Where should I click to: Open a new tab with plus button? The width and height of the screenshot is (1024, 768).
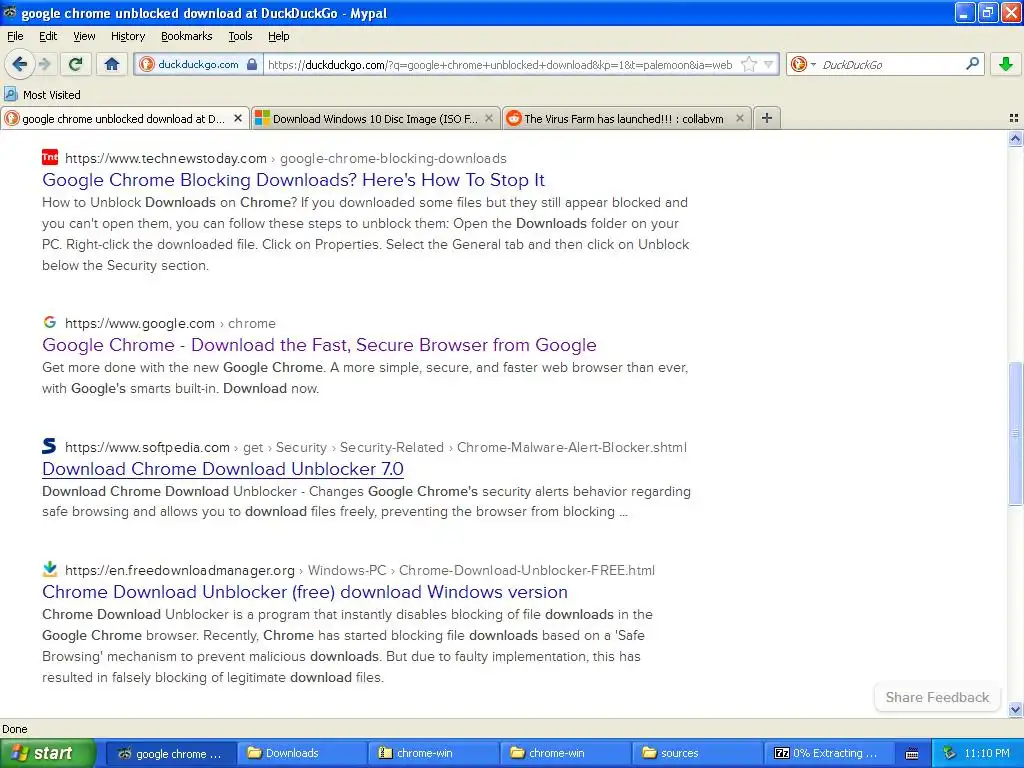click(767, 118)
